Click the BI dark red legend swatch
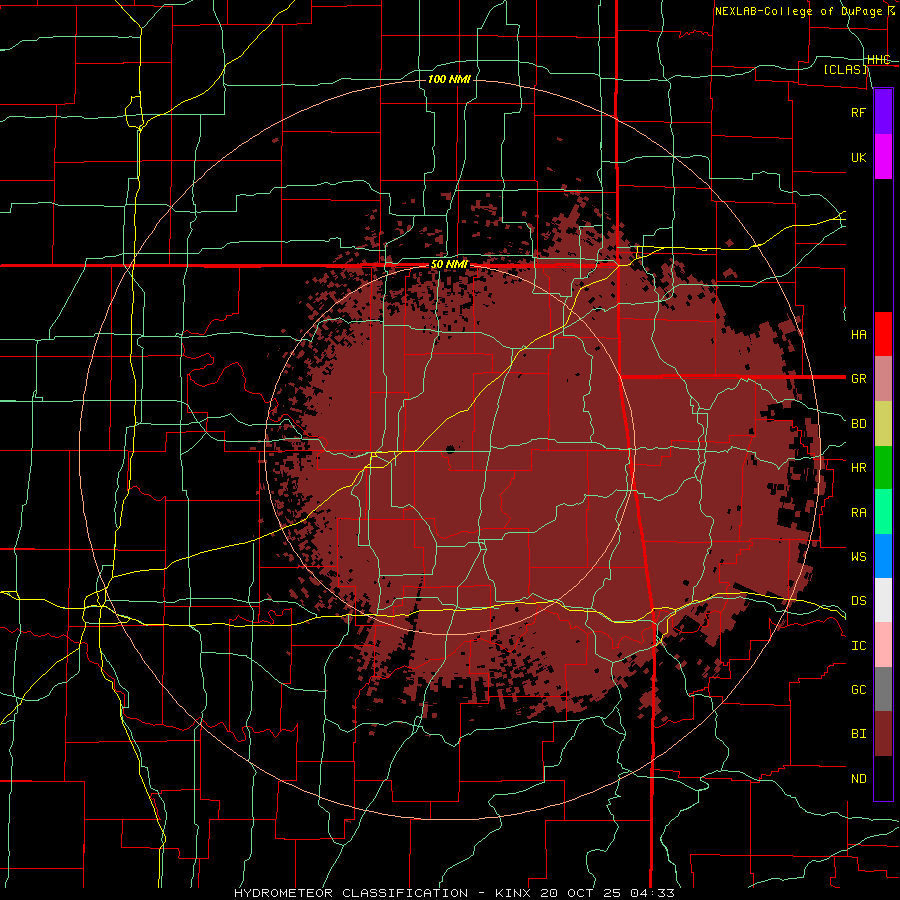This screenshot has height=900, width=900. (883, 734)
